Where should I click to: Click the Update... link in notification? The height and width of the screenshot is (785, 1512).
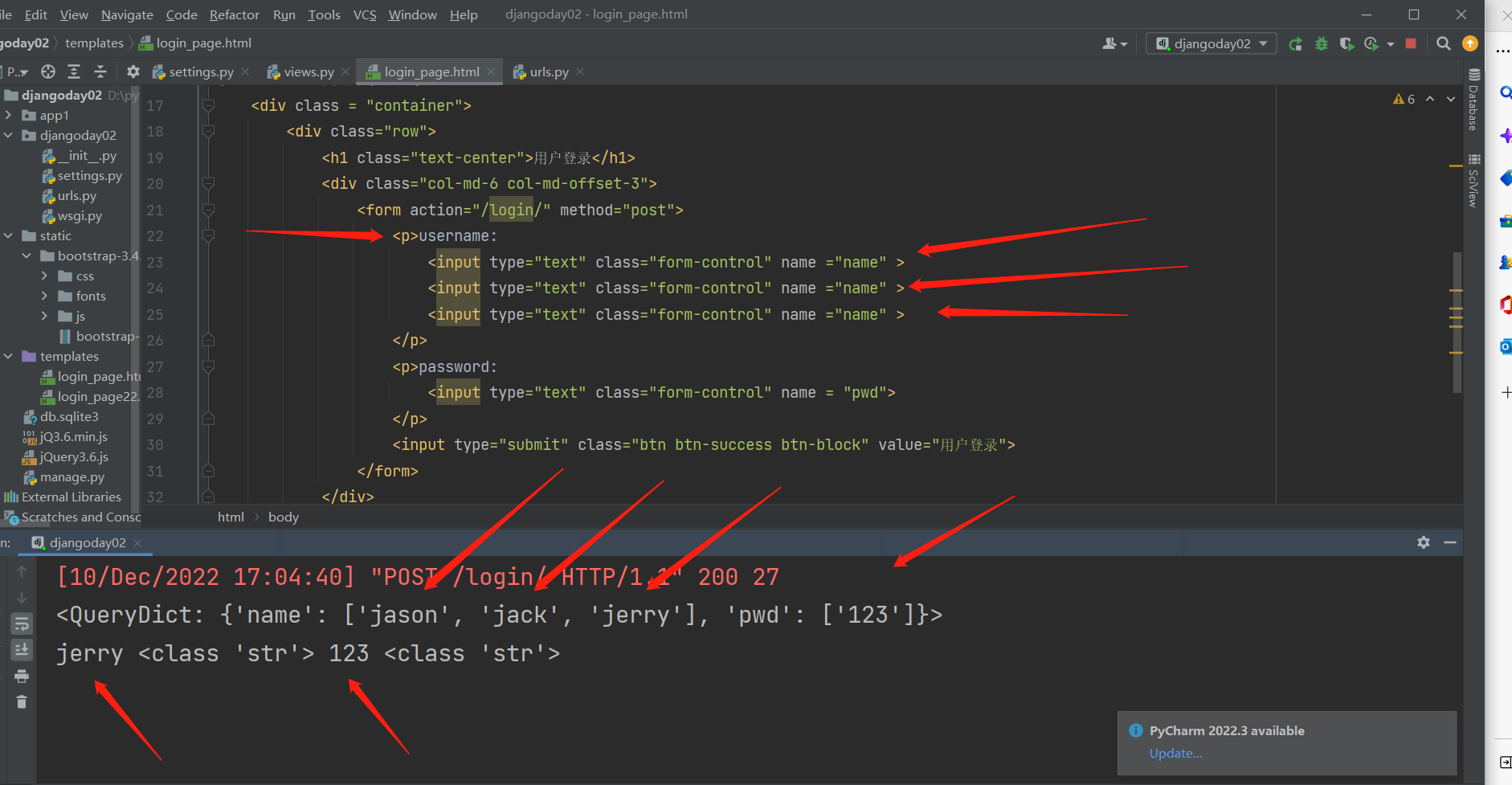[x=1175, y=753]
